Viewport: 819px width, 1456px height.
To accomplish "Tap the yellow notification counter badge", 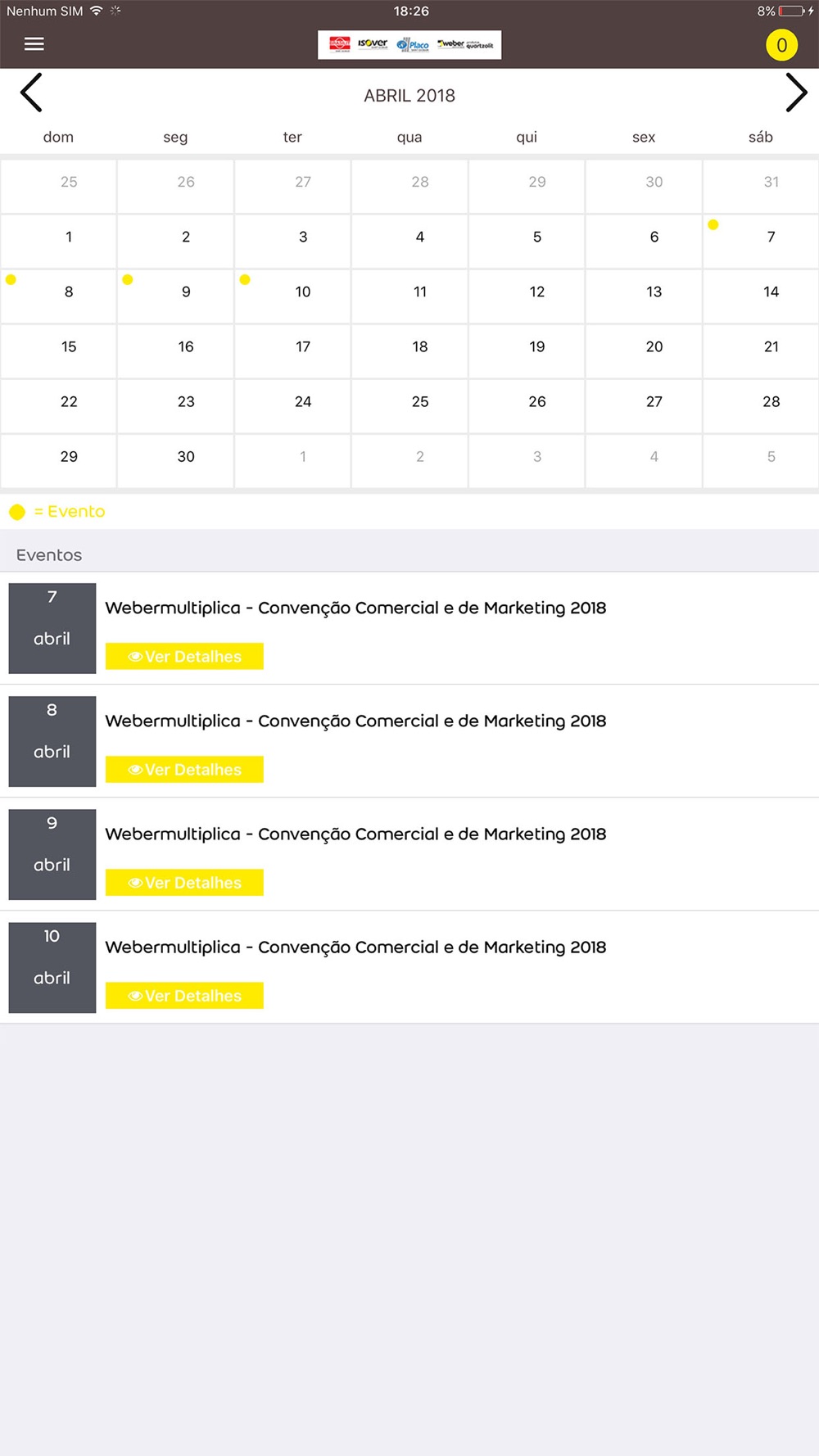I will point(781,45).
